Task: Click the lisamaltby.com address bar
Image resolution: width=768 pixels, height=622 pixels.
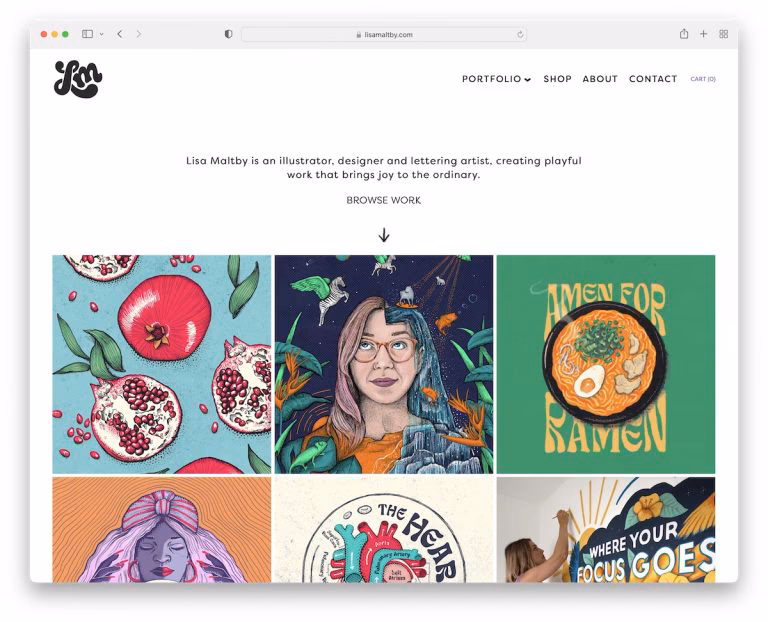Action: (384, 34)
